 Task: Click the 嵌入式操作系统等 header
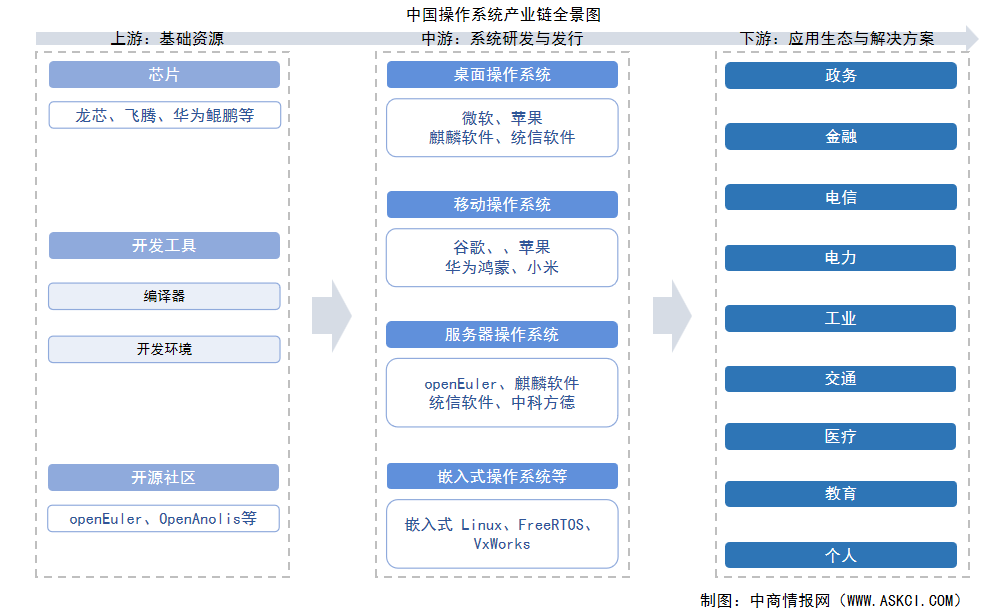(x=502, y=476)
